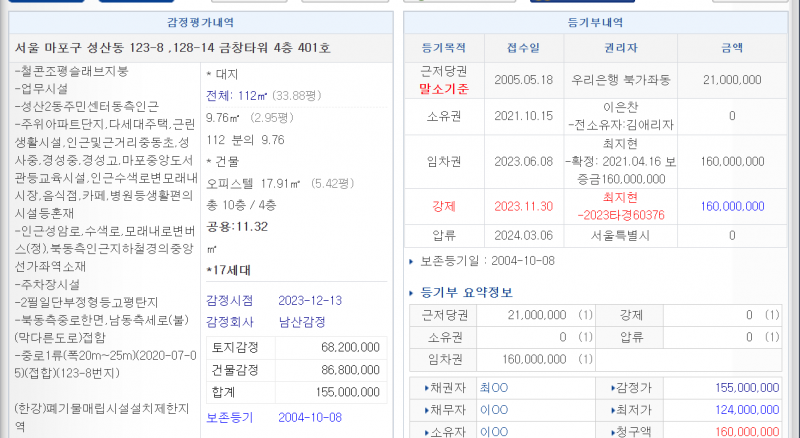The height and width of the screenshot is (438, 800).
Task: Click 우리은행 북가좌동 creditor cell
Action: point(620,80)
